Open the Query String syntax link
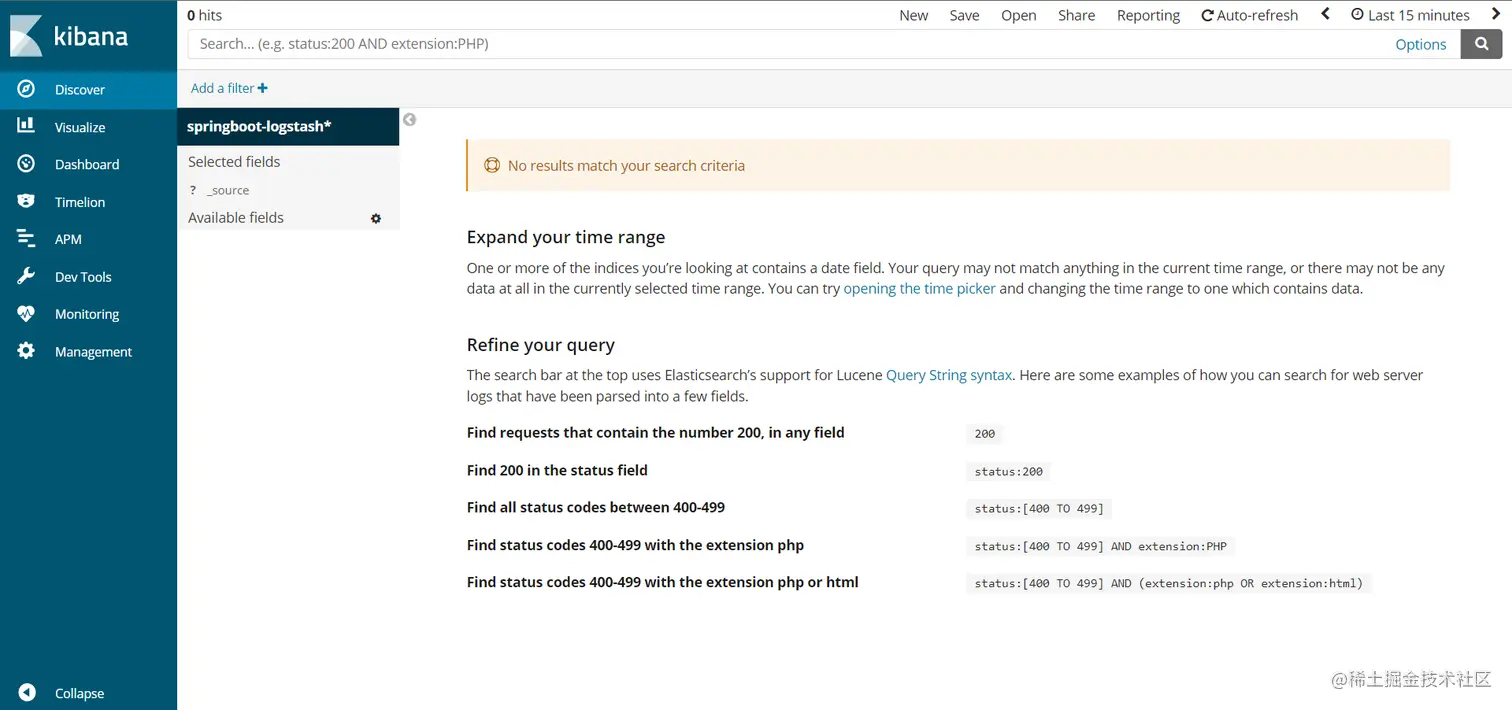The height and width of the screenshot is (710, 1512). click(949, 375)
